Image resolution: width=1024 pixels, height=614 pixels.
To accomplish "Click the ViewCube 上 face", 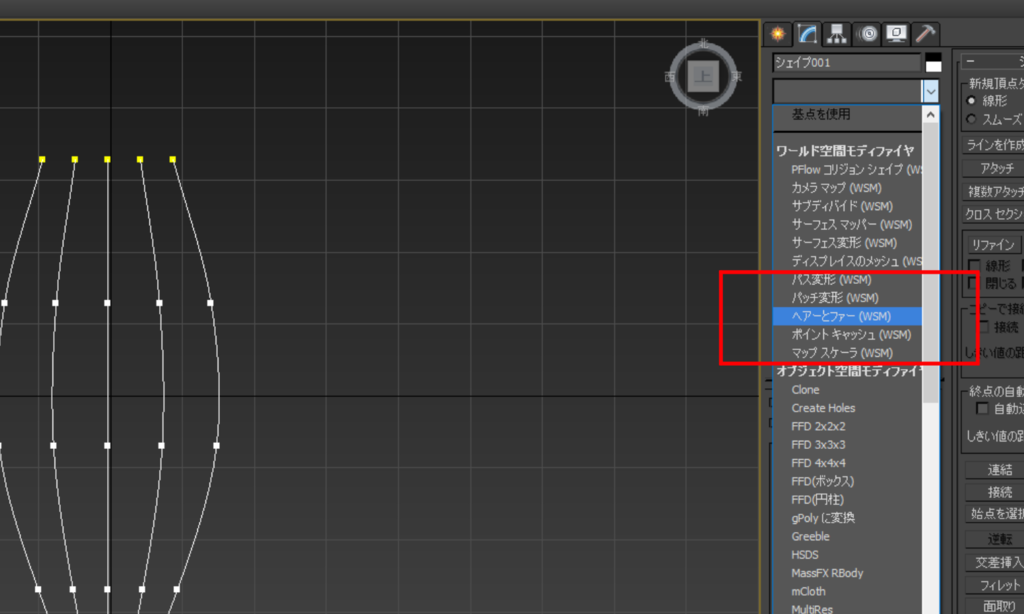I will [703, 76].
